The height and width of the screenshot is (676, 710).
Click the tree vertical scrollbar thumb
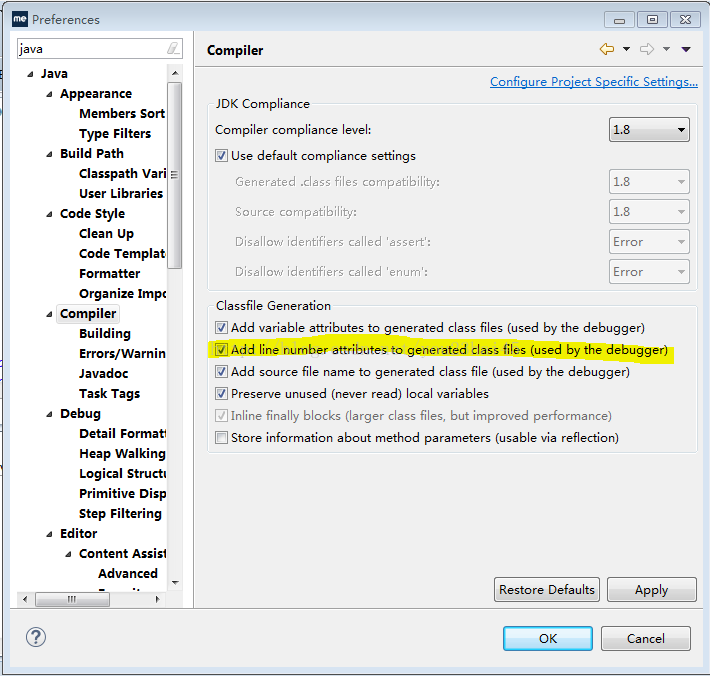(x=175, y=175)
